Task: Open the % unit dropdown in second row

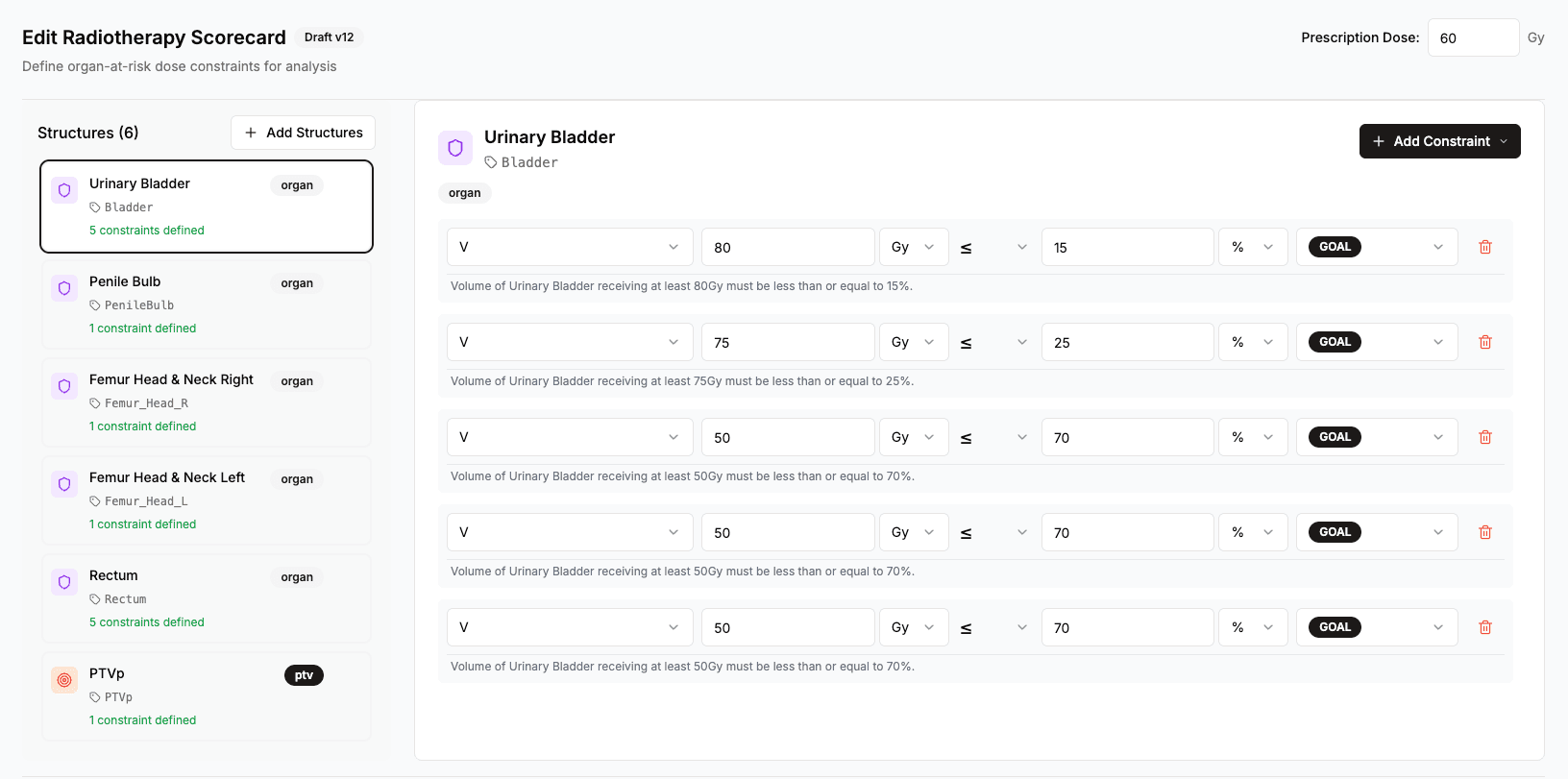Action: pos(1252,342)
